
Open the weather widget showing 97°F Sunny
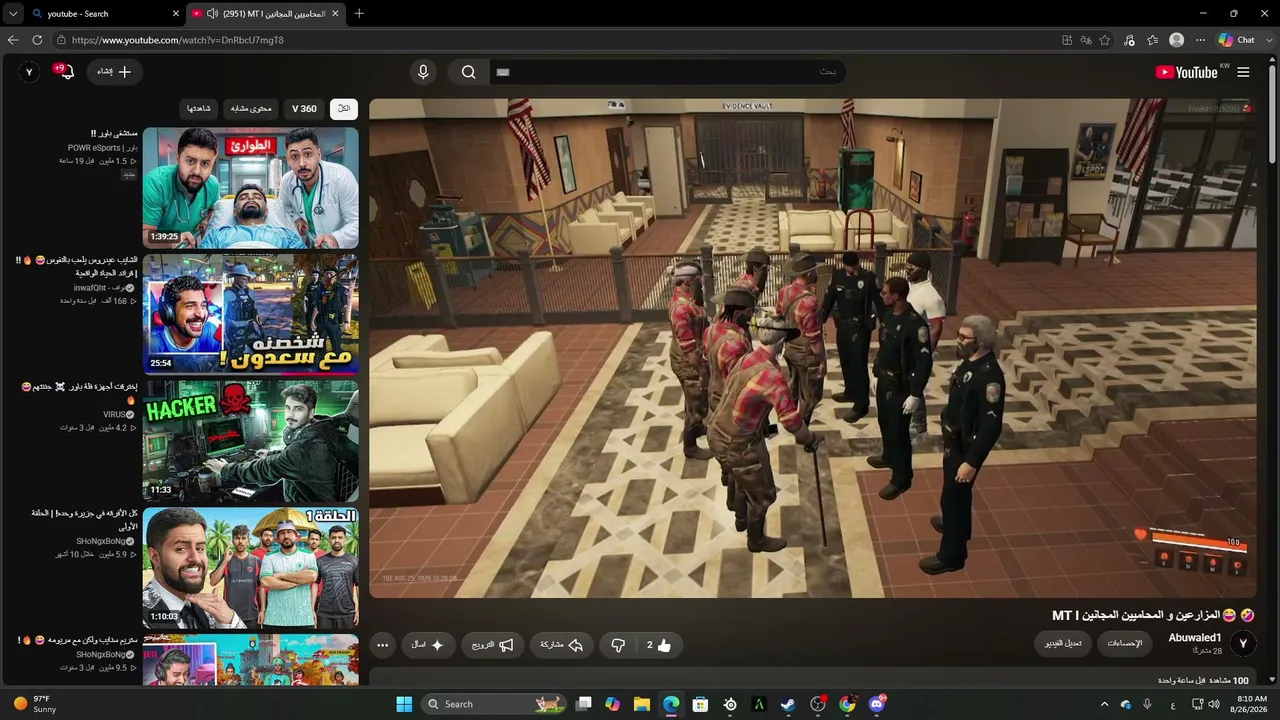point(34,704)
